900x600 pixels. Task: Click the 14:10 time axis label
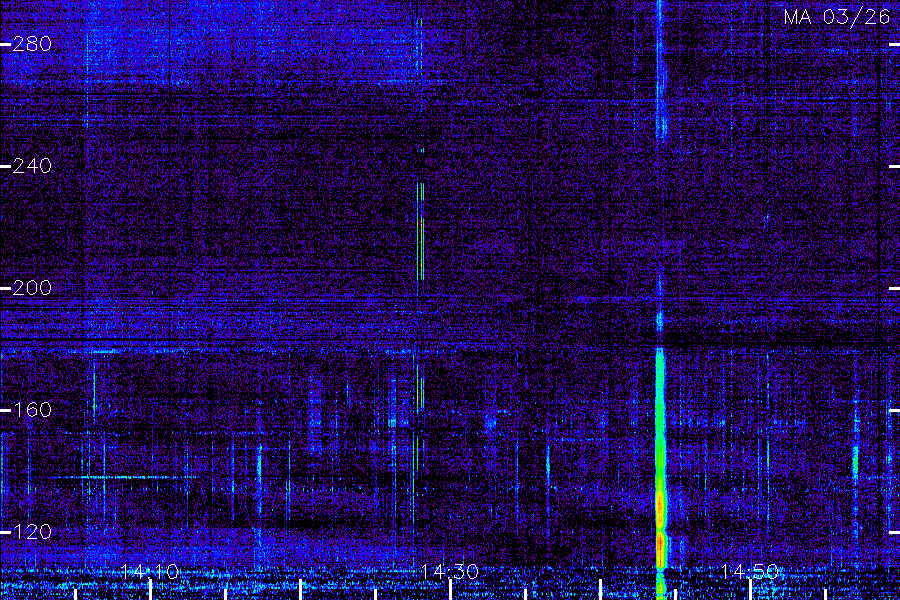(x=150, y=571)
